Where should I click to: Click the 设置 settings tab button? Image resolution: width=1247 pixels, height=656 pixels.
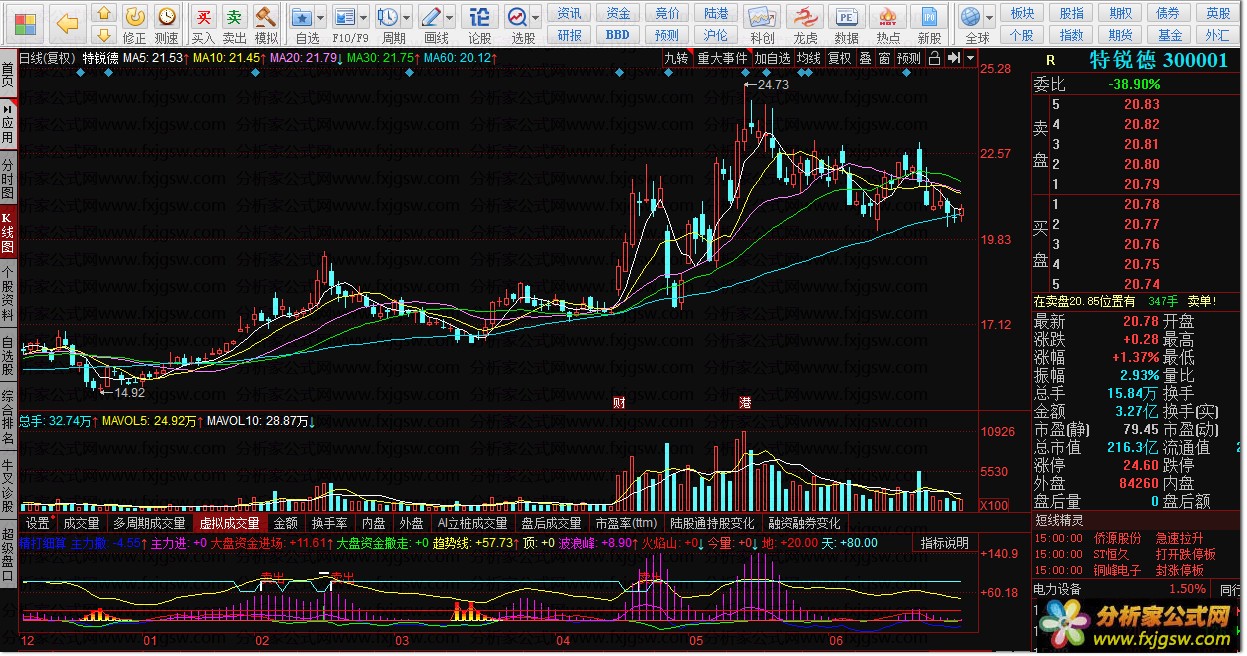[38, 523]
